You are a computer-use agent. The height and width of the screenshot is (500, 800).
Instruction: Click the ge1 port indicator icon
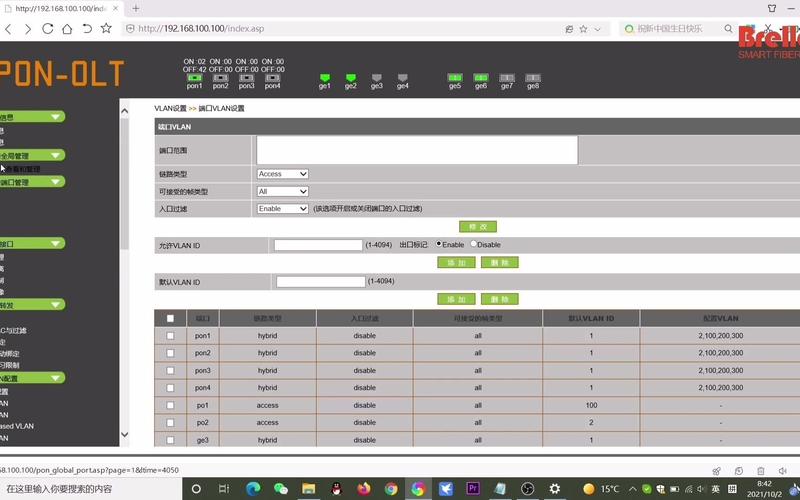coord(324,78)
